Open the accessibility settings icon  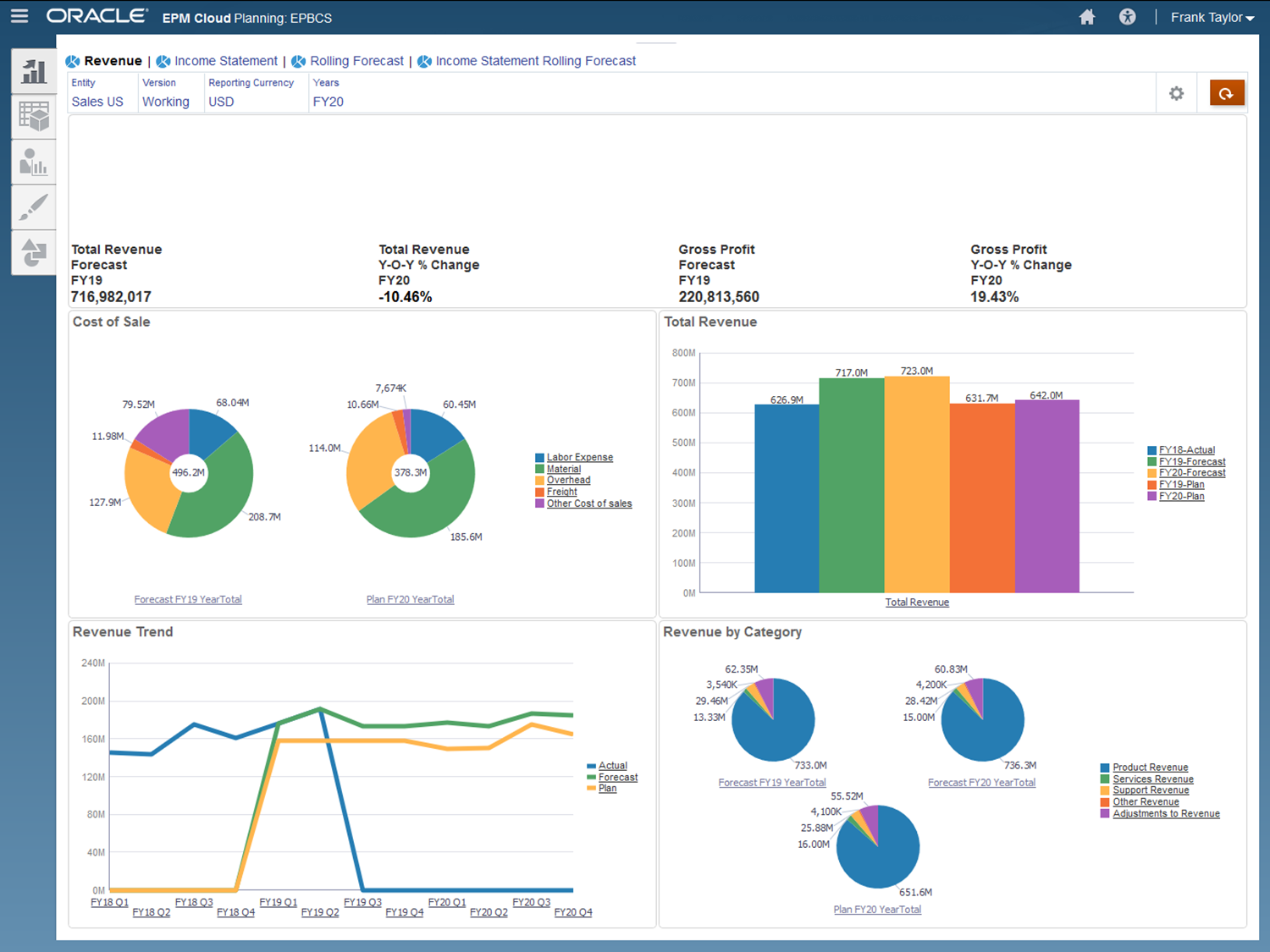click(1127, 17)
